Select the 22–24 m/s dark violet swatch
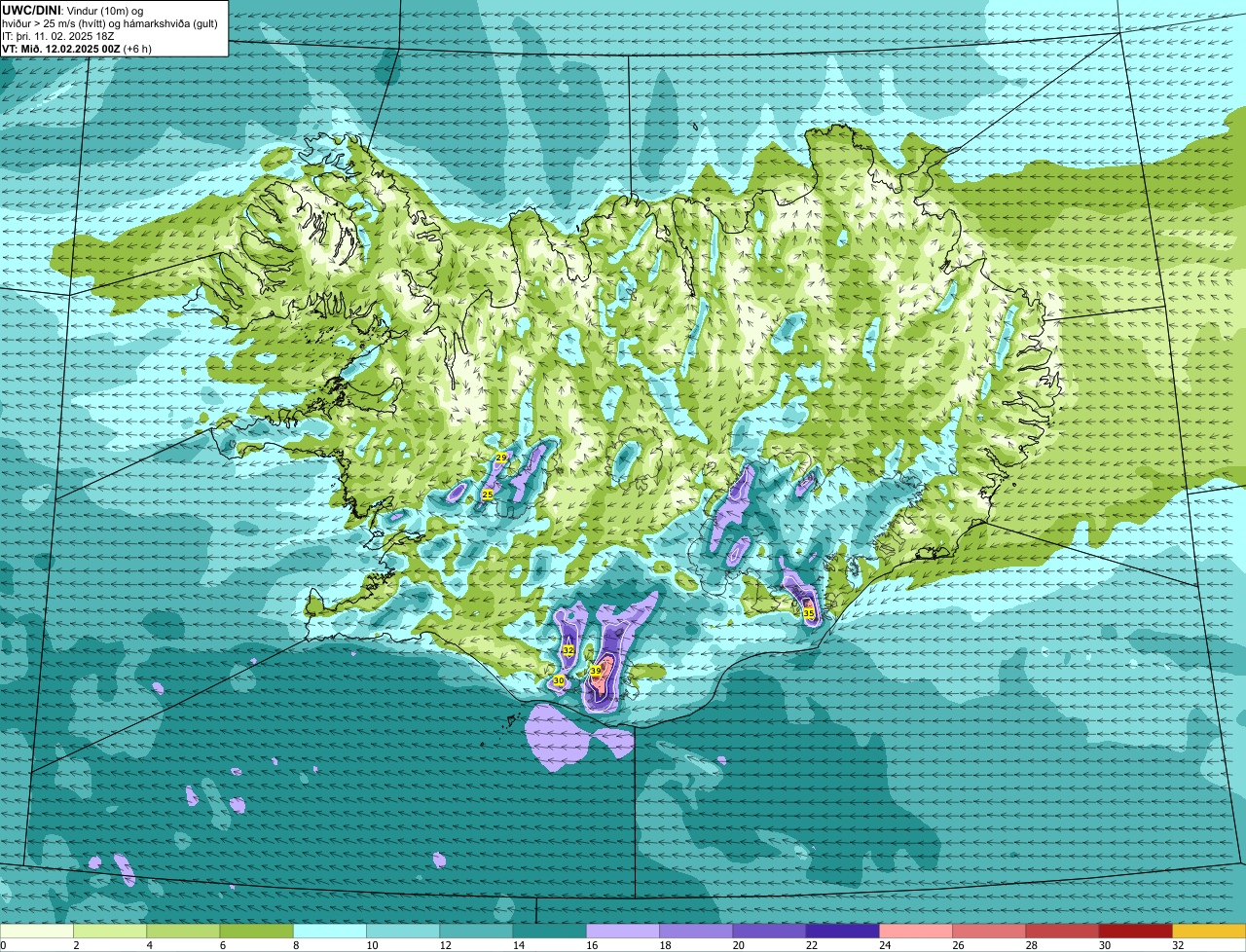 point(843,931)
